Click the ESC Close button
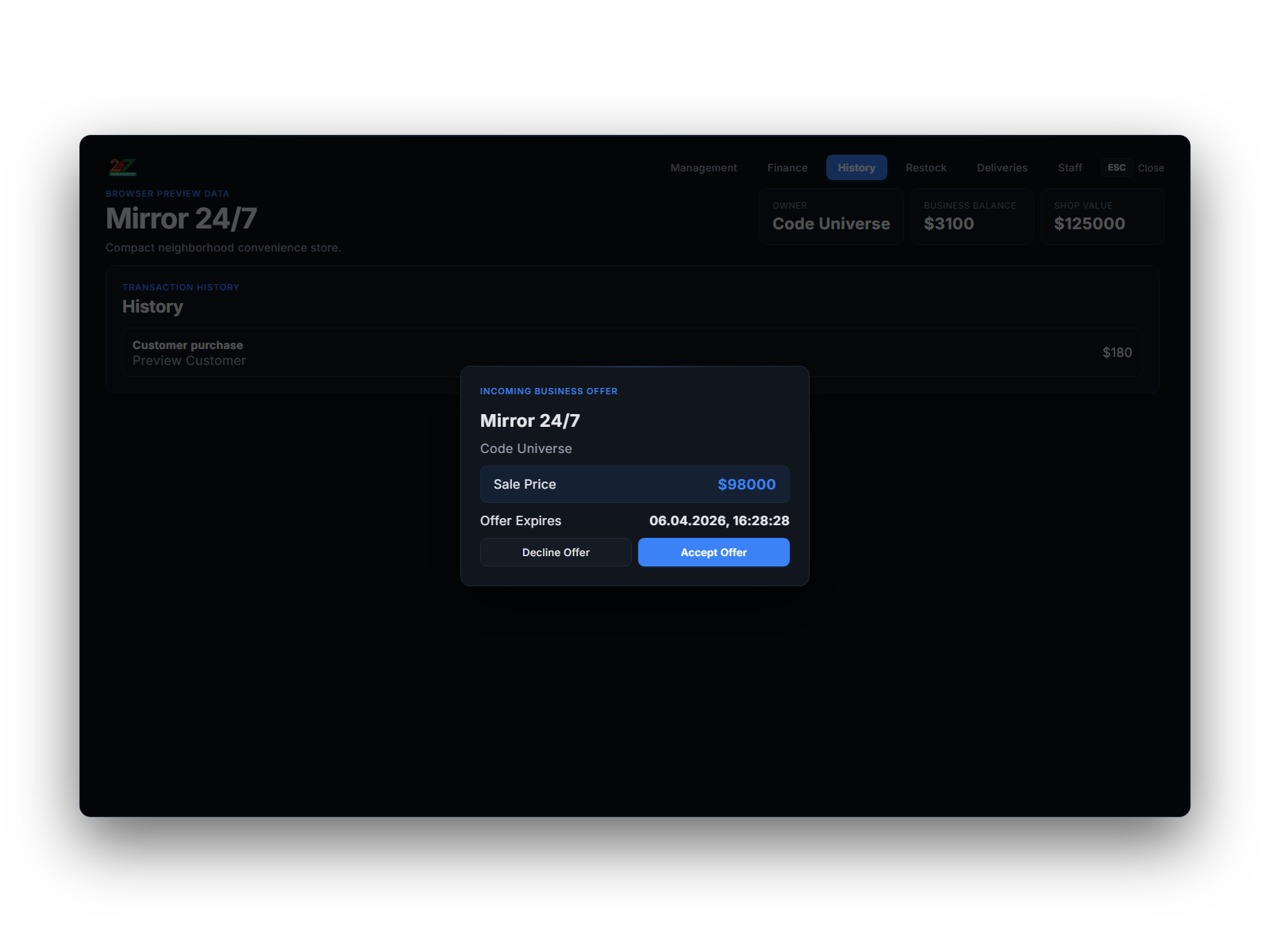Screen dimensions: 1270x952 (x=1133, y=167)
